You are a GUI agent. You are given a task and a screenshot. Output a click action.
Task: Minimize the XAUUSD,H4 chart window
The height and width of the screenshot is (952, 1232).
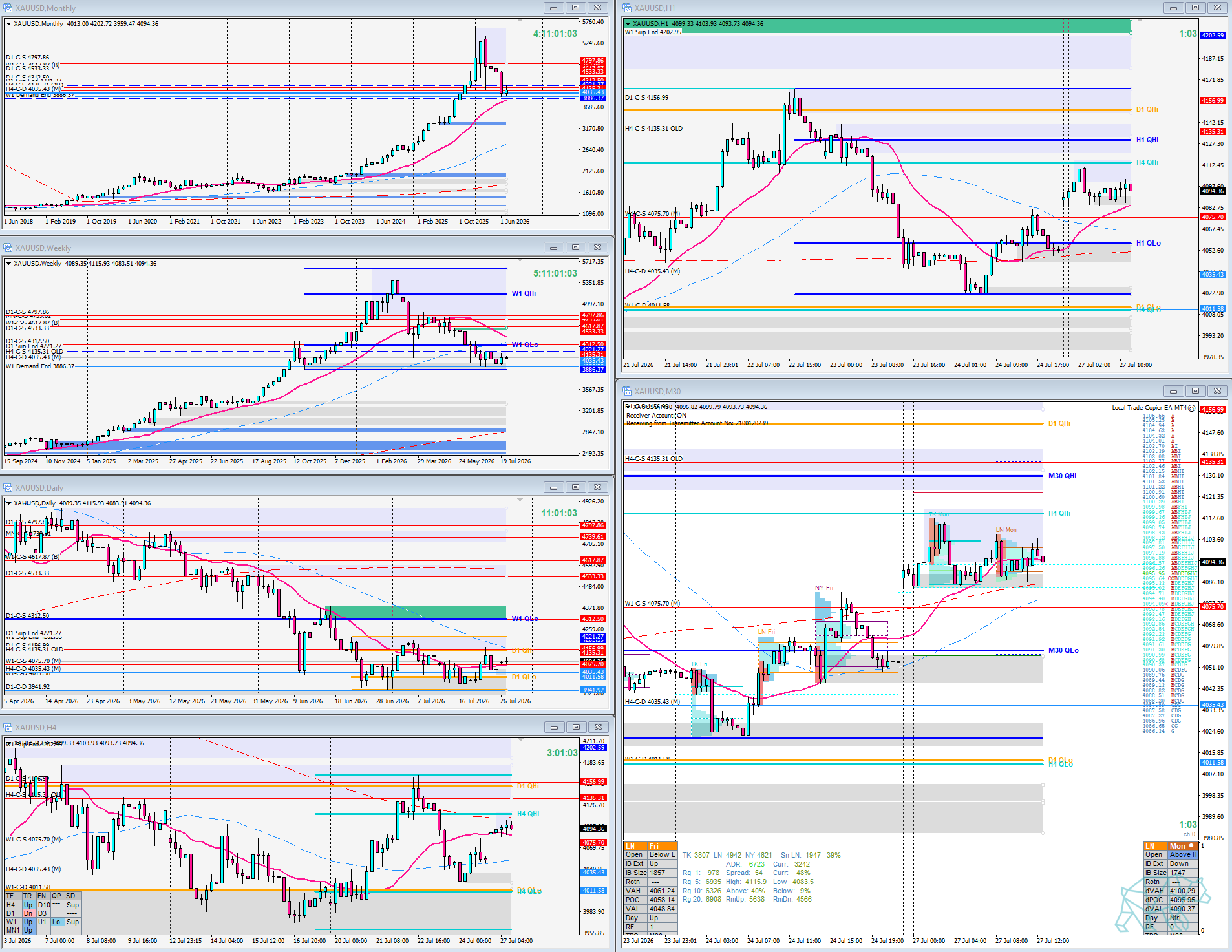click(554, 727)
